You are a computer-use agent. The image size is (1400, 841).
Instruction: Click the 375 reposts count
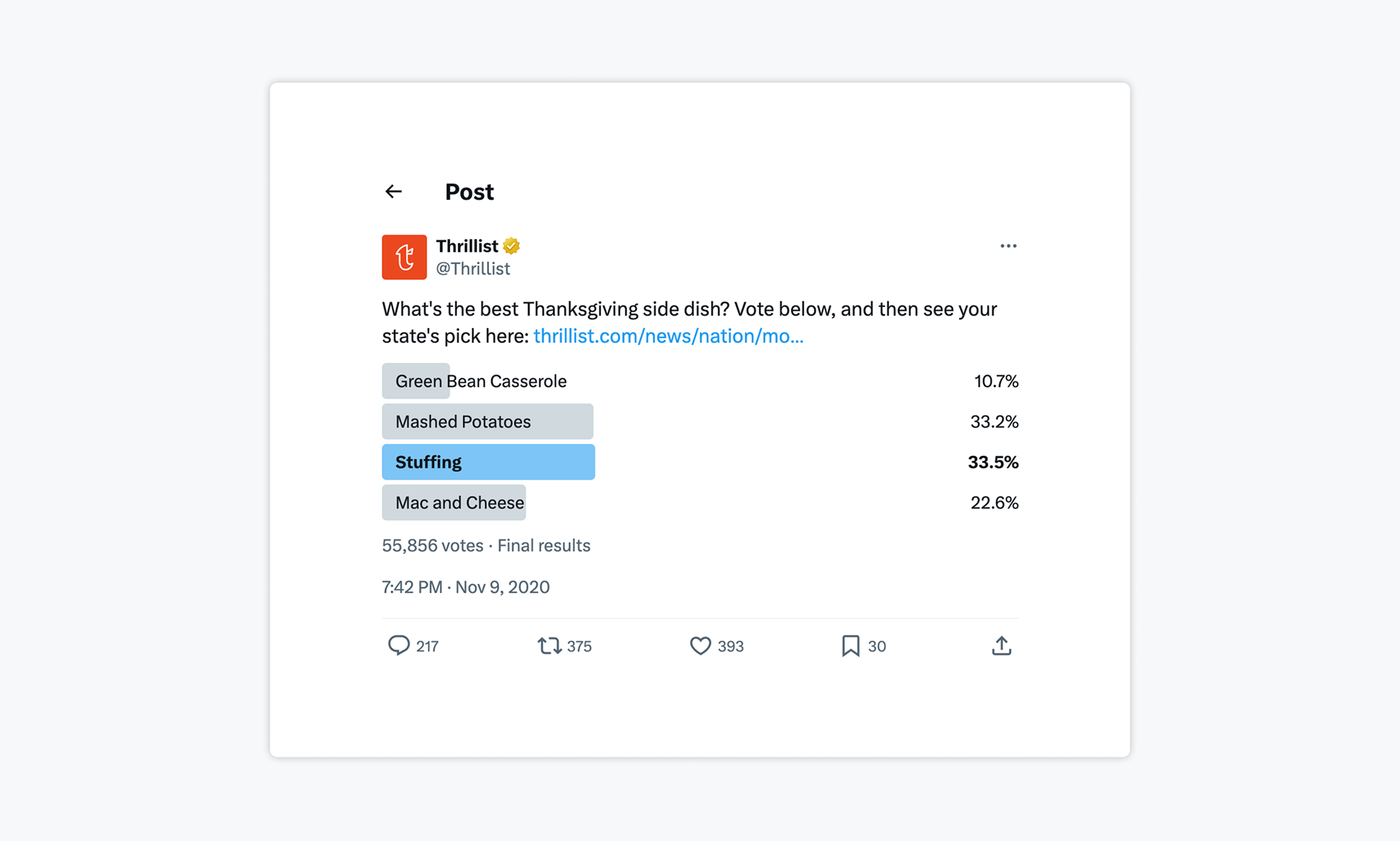click(x=579, y=647)
